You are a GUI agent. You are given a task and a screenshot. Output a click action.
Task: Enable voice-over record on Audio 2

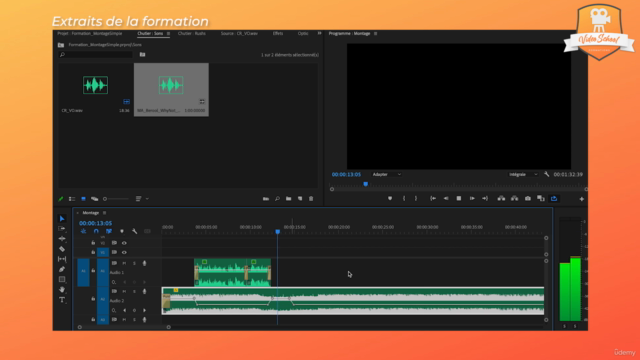[x=144, y=291]
